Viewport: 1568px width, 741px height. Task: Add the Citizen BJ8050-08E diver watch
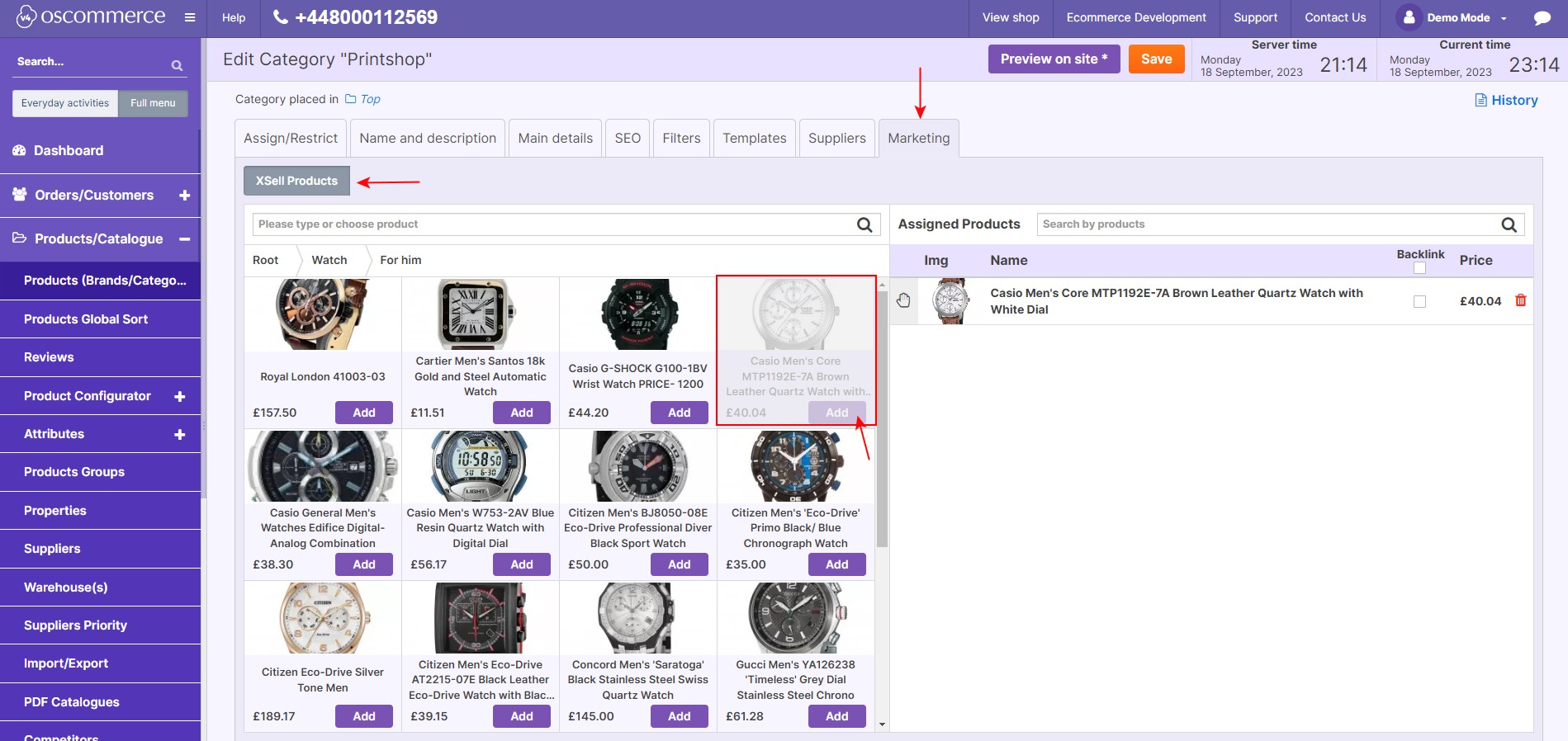[680, 564]
